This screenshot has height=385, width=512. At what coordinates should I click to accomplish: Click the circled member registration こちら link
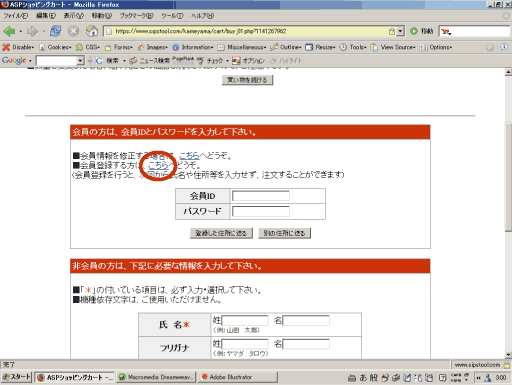[158, 165]
